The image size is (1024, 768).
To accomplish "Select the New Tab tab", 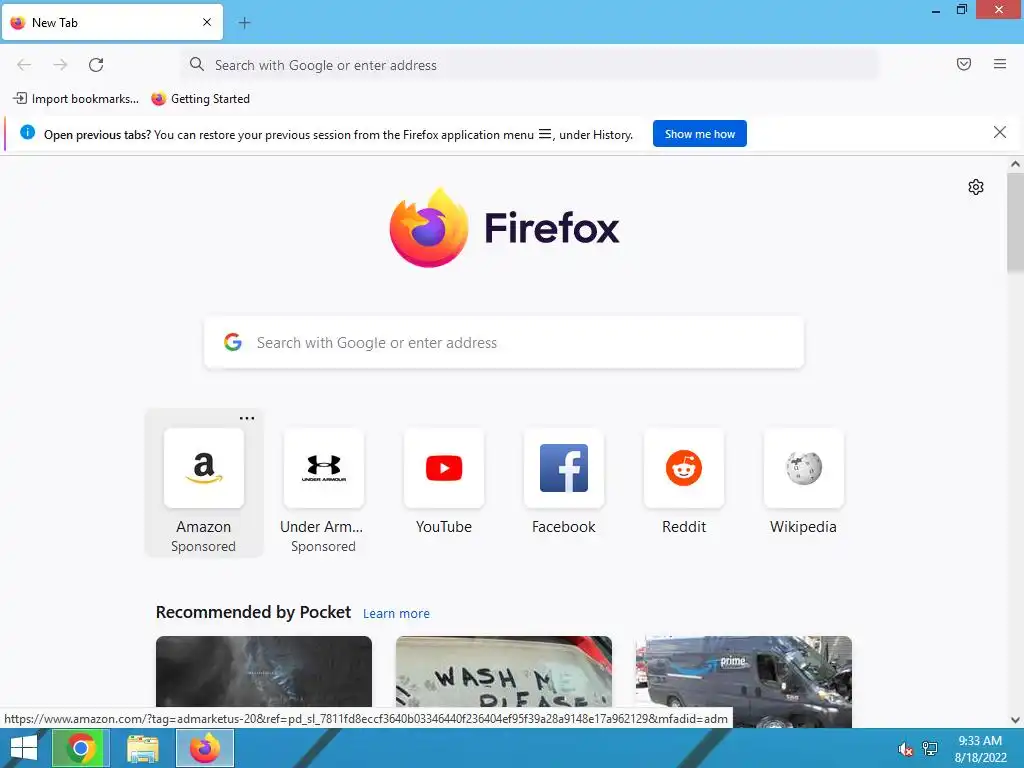I will [112, 22].
